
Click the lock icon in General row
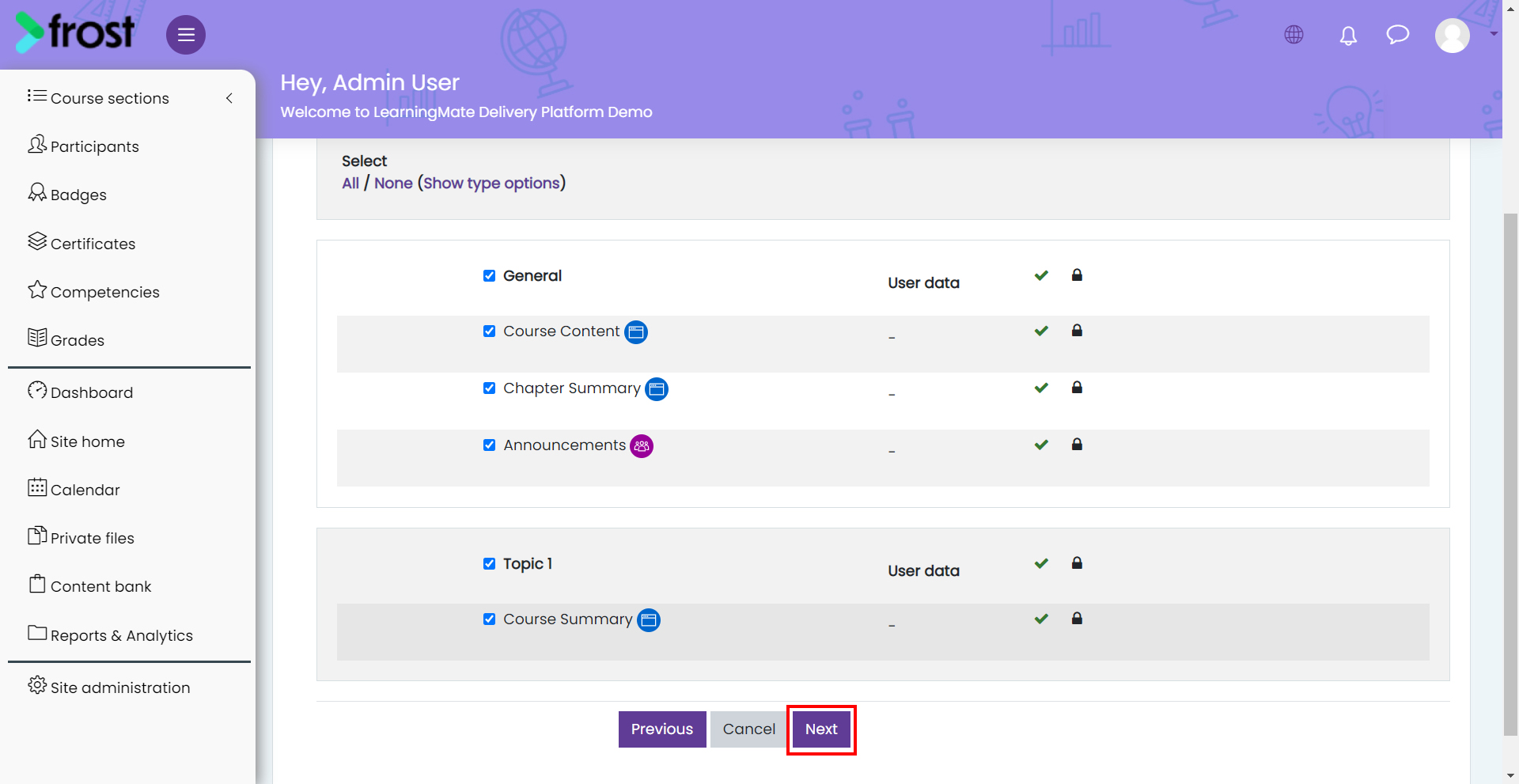(1077, 275)
